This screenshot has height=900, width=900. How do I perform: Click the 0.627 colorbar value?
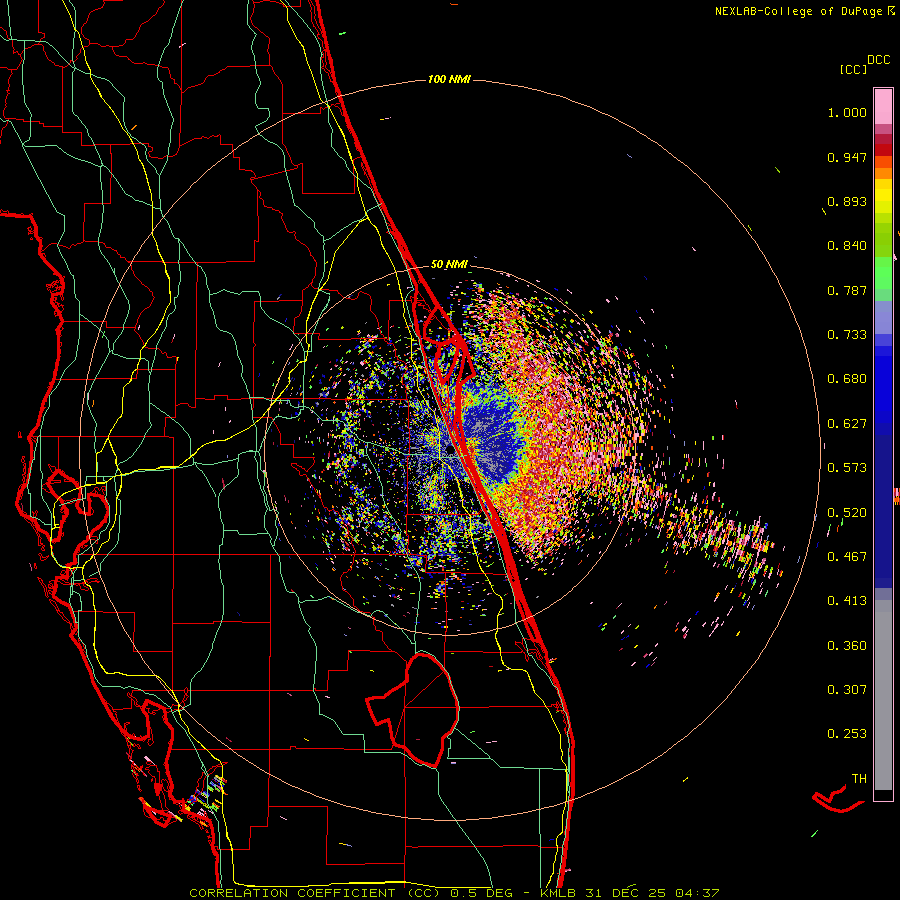847,424
